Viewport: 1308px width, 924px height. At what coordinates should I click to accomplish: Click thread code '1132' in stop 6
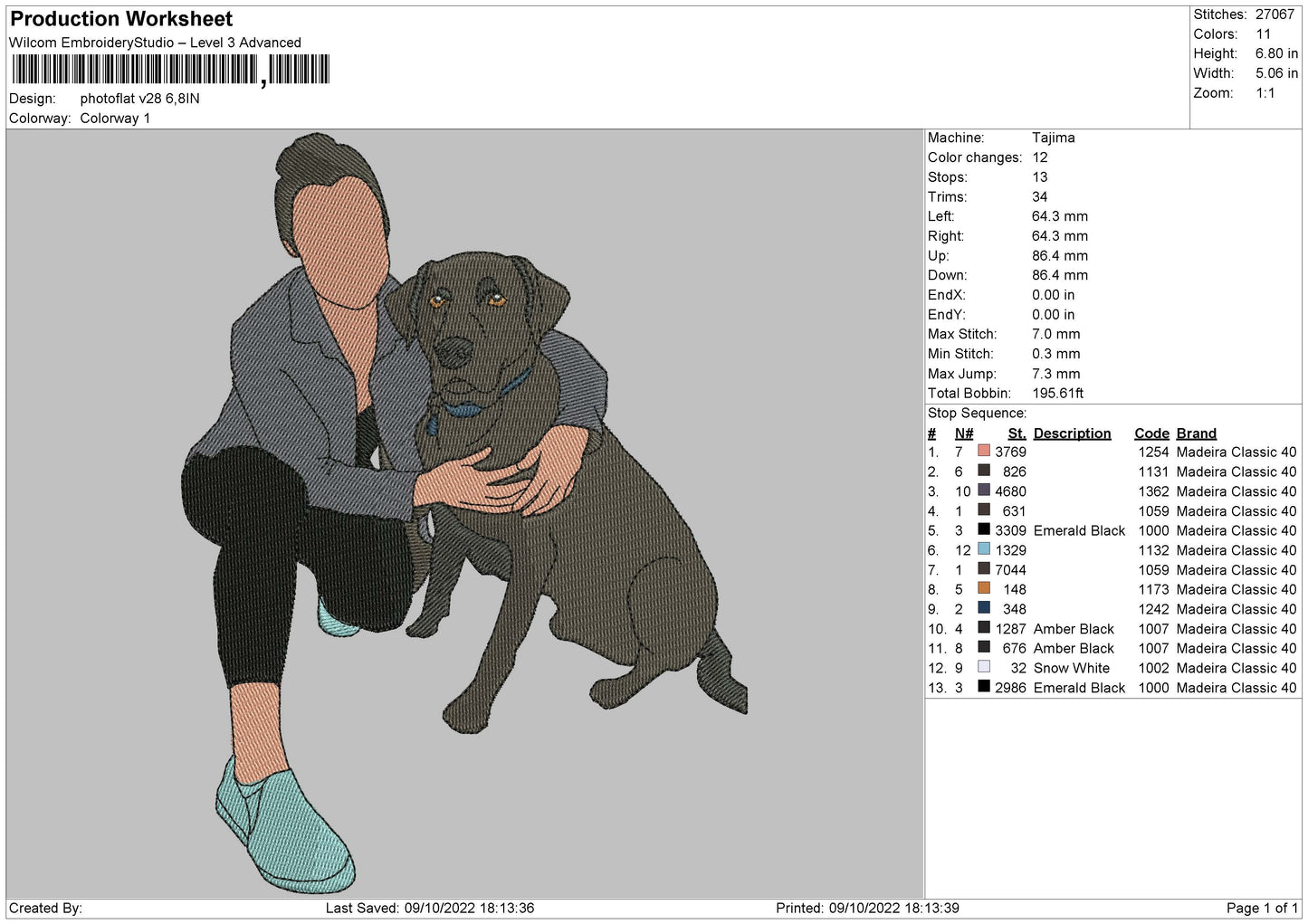(1154, 550)
